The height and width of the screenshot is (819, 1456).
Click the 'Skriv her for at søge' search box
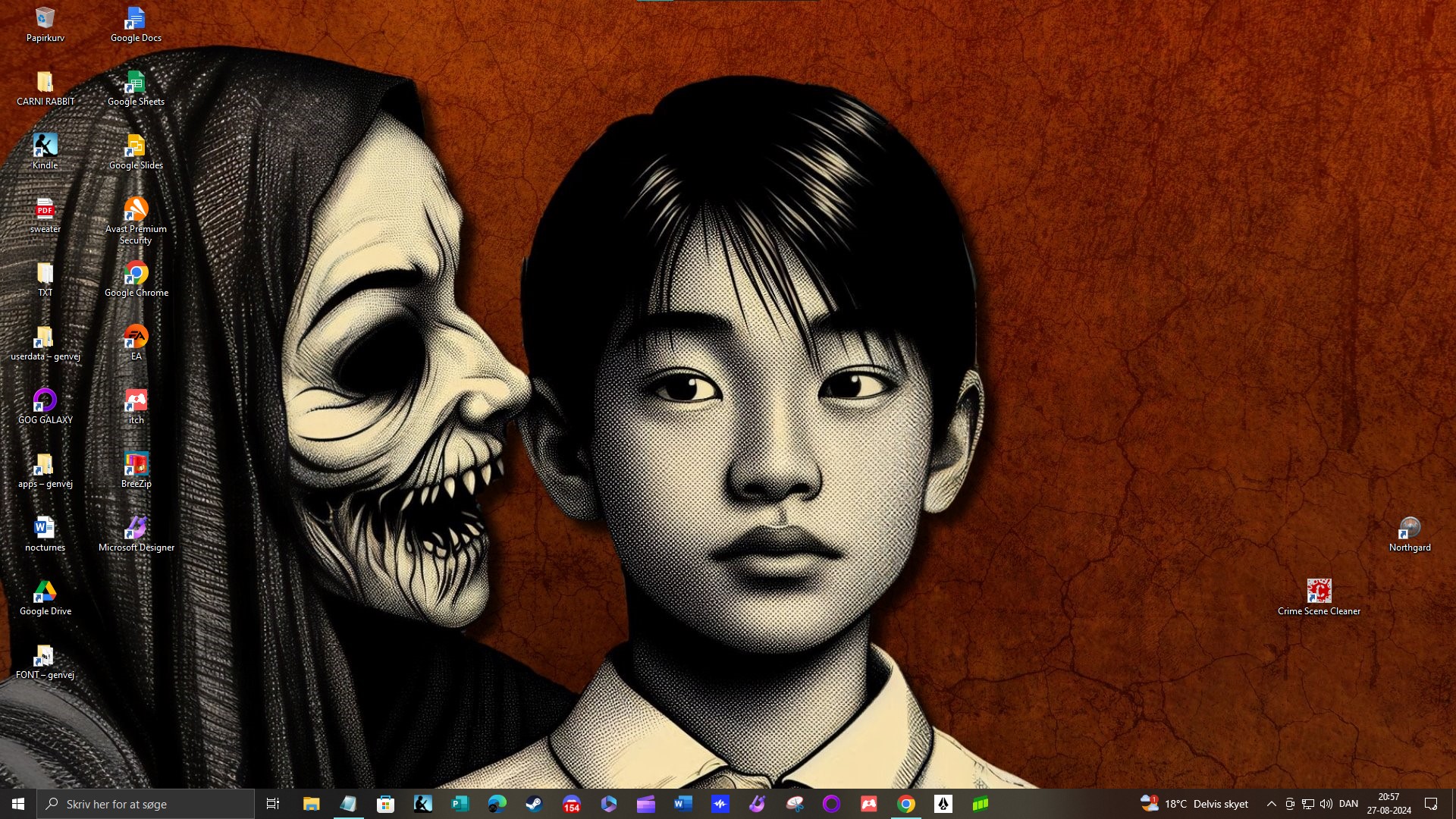[146, 804]
